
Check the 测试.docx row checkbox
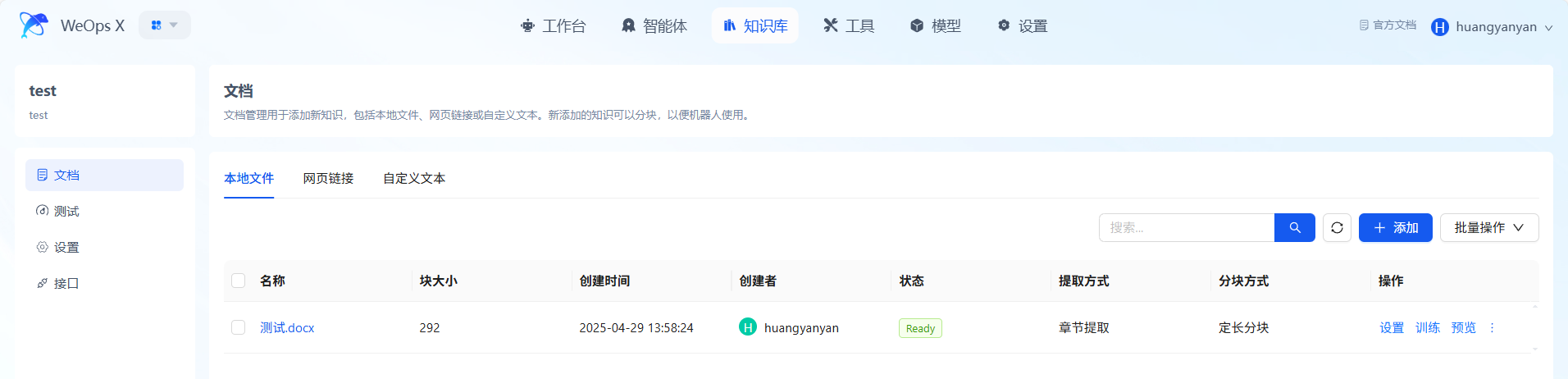point(239,327)
